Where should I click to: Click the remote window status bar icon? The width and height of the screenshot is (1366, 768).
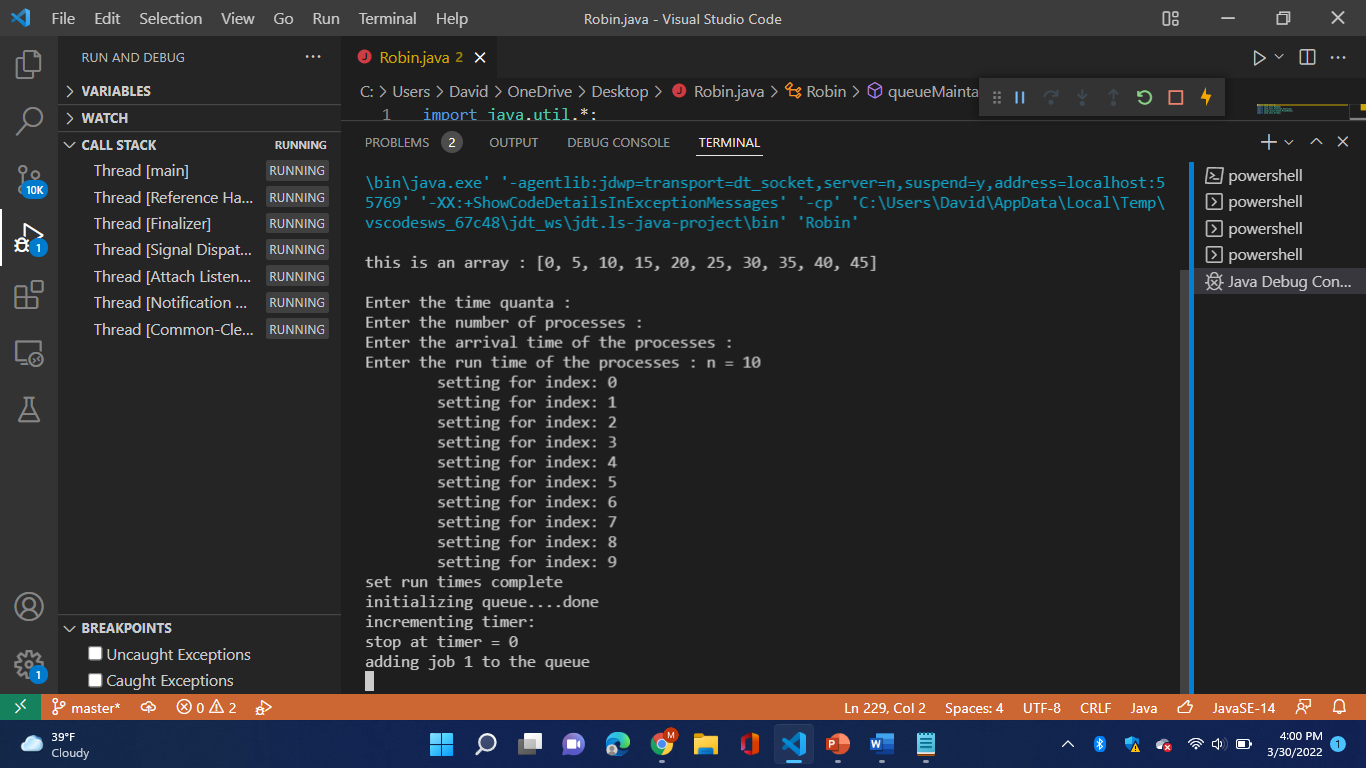coord(20,707)
